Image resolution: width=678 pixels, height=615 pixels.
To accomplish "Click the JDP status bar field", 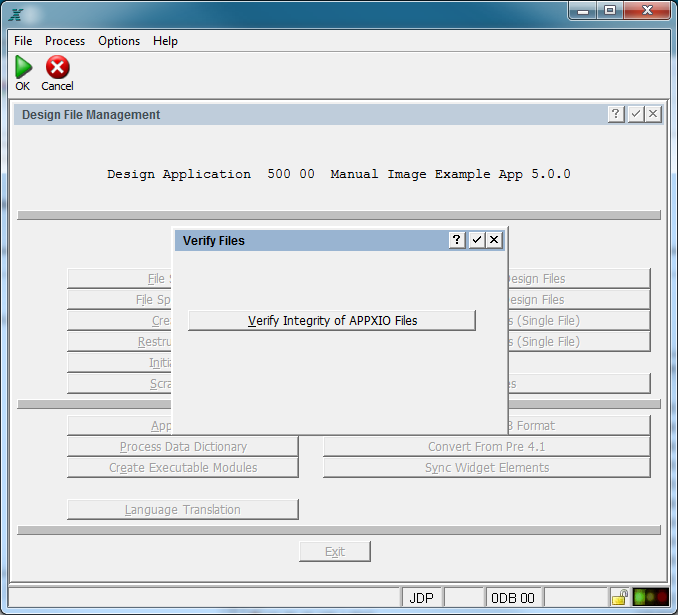I will tap(422, 598).
